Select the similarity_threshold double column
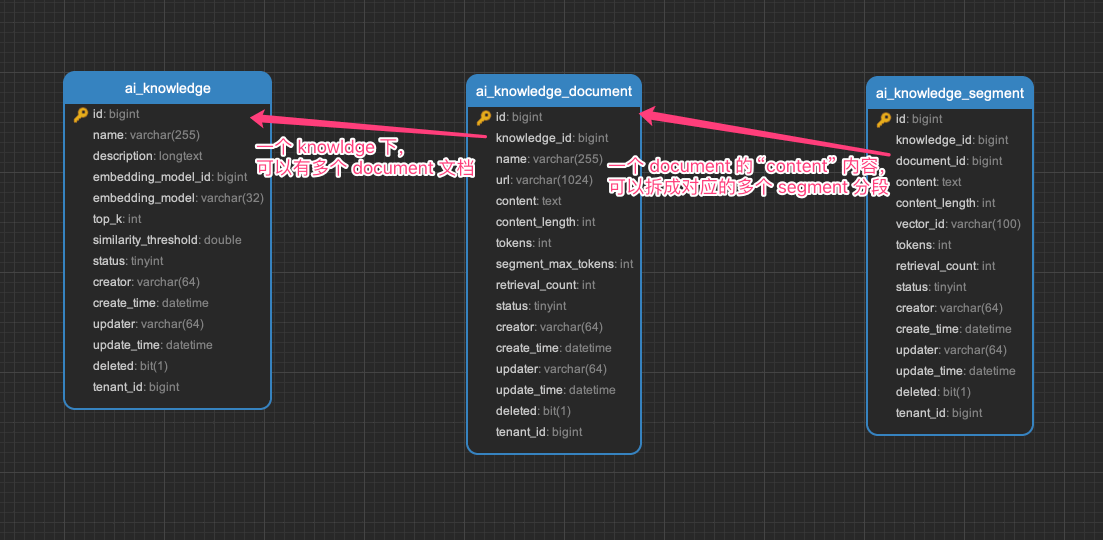 tap(167, 240)
